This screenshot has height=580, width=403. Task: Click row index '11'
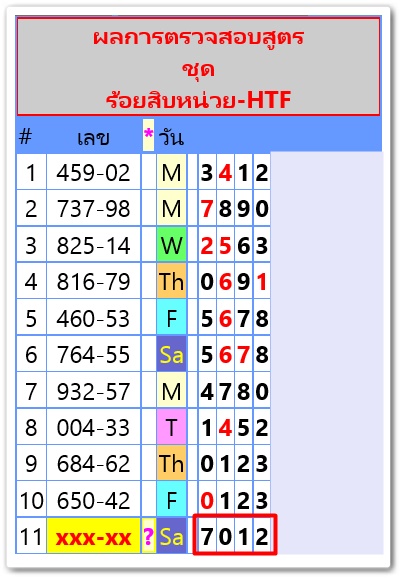tap(31, 536)
